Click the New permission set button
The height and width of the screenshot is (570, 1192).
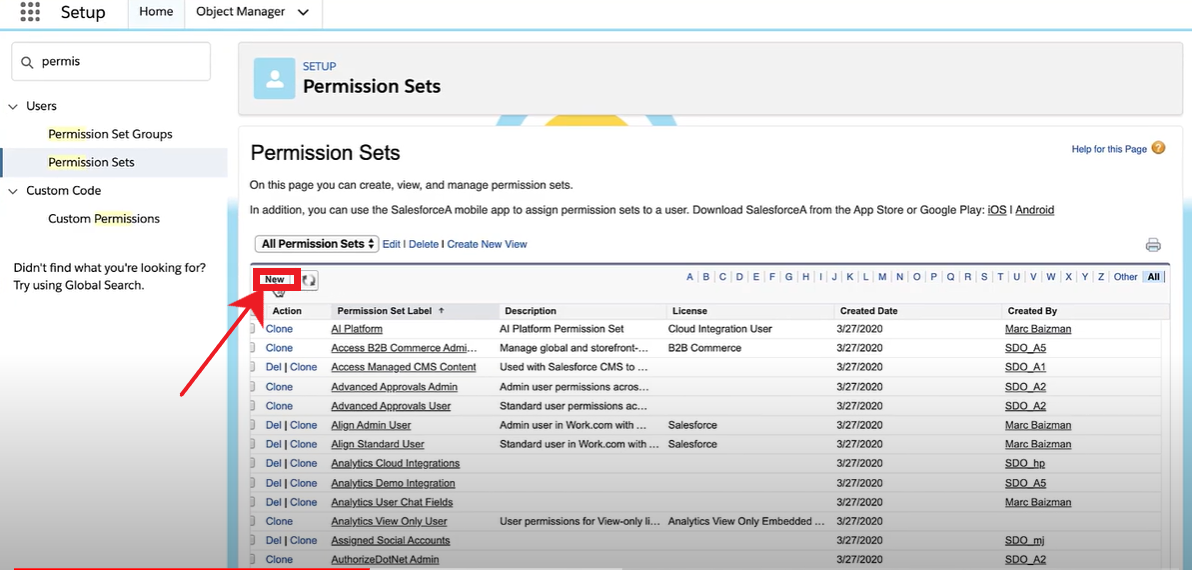[274, 280]
